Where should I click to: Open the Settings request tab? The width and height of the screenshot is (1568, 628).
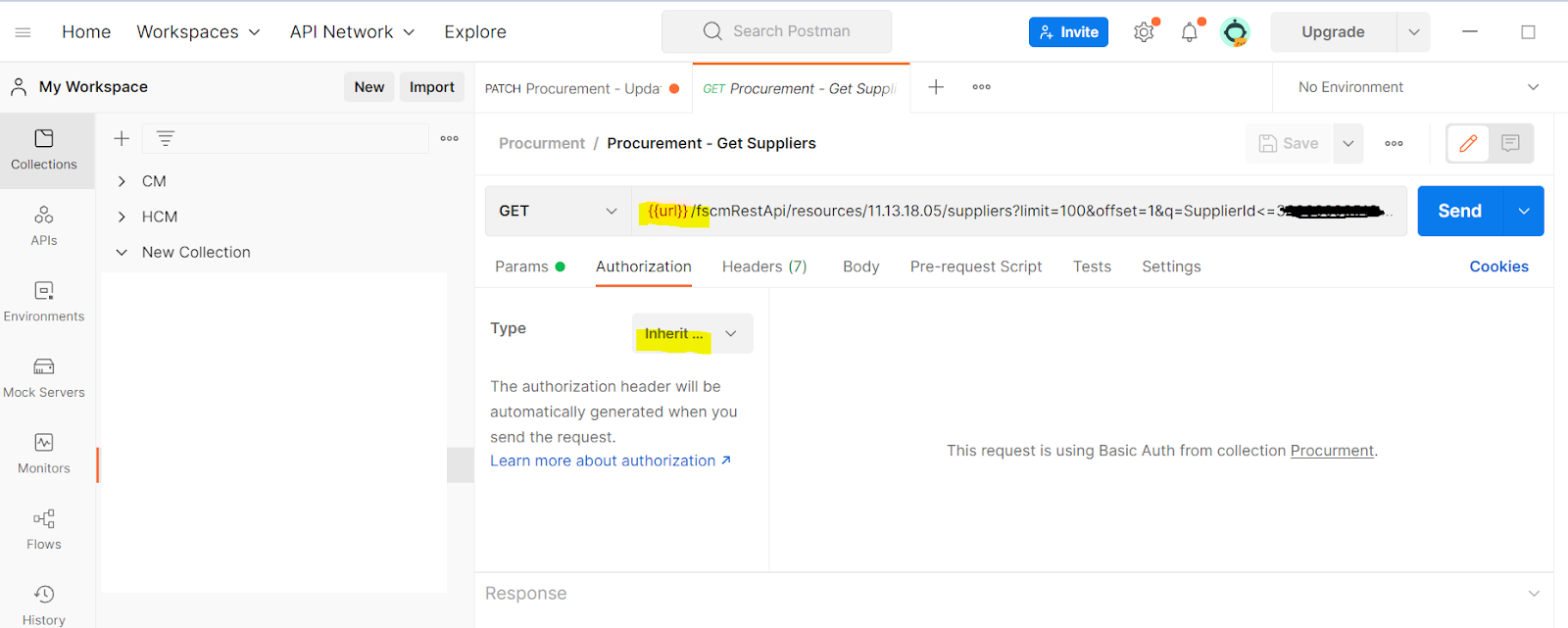(1171, 266)
